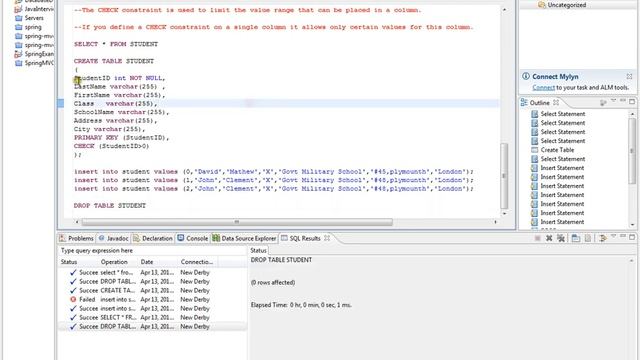This screenshot has width=640, height=360.
Task: Select the JavaIntervi project
Action: point(39,9)
